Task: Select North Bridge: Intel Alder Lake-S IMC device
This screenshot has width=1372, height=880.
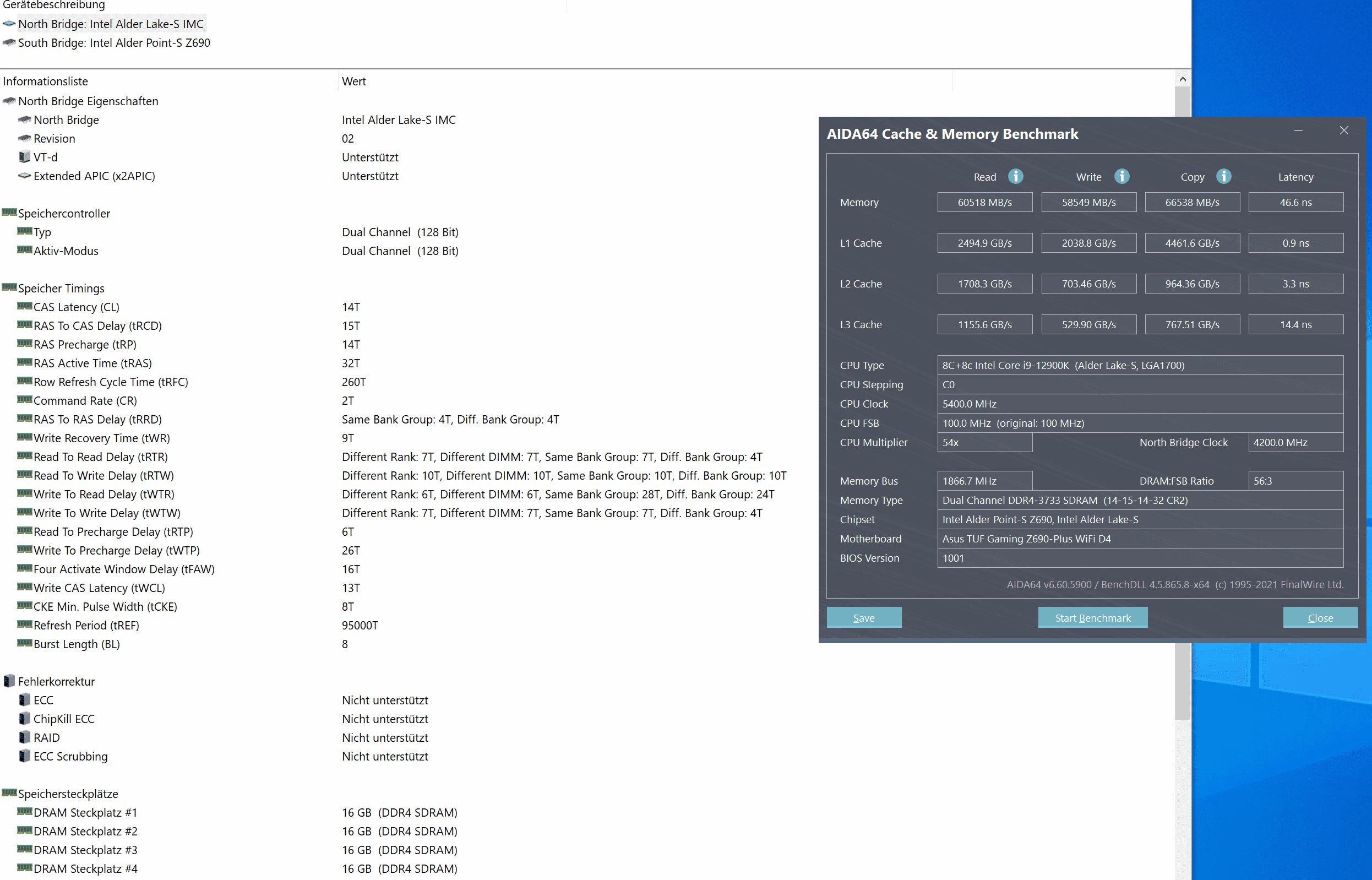Action: pos(111,24)
